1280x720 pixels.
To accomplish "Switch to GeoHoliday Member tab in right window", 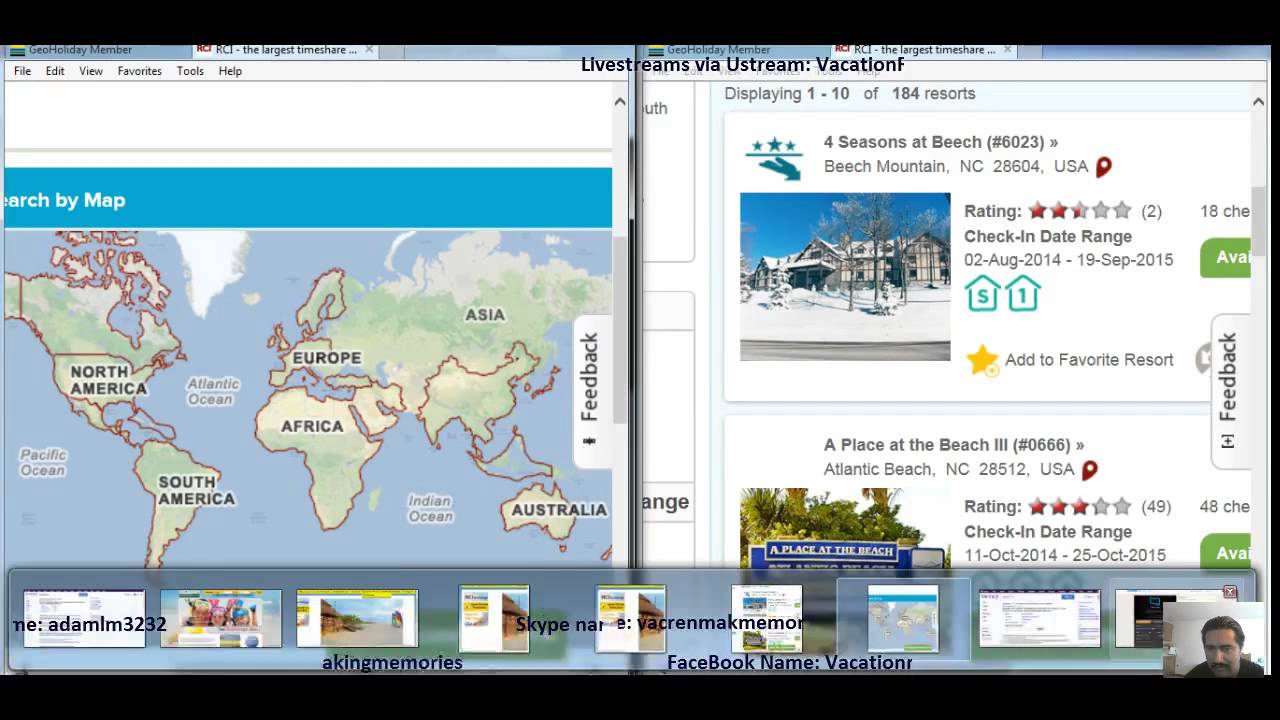I will pyautogui.click(x=718, y=49).
